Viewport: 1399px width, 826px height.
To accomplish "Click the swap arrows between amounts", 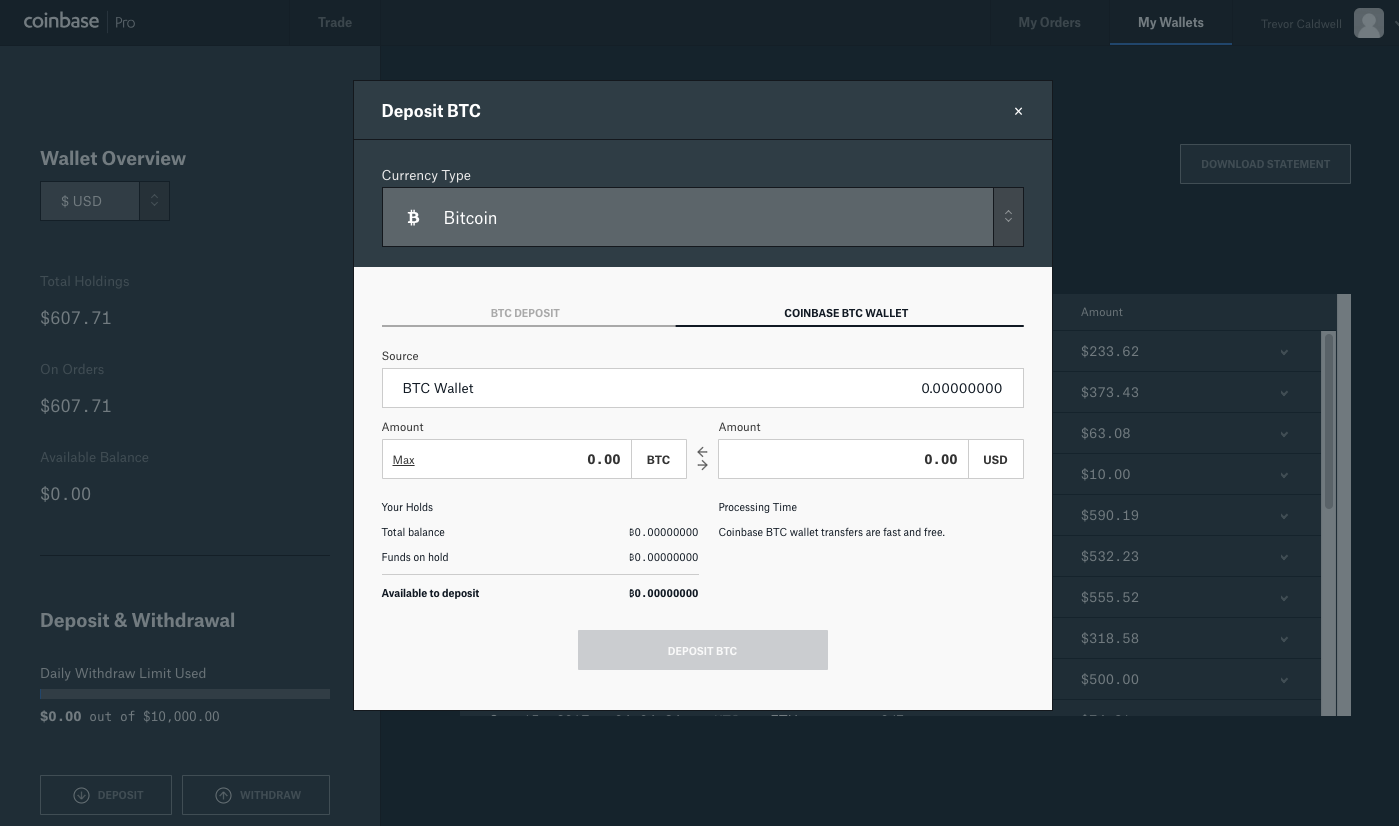I will (x=702, y=459).
